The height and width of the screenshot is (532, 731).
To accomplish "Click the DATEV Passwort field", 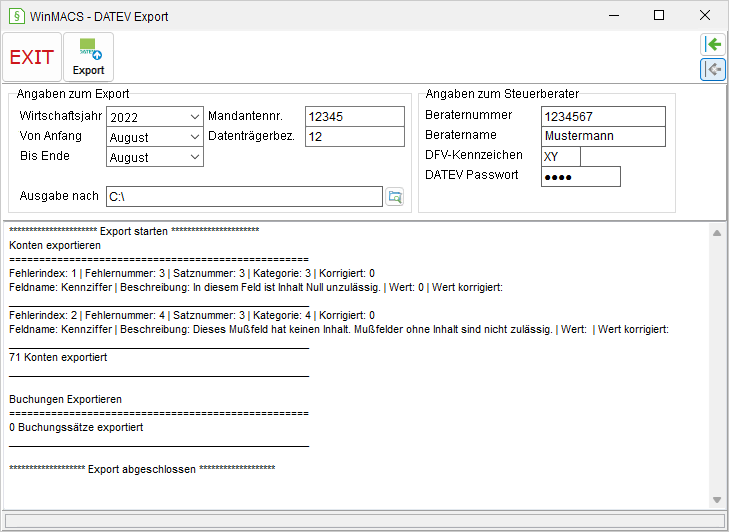I will 581,177.
